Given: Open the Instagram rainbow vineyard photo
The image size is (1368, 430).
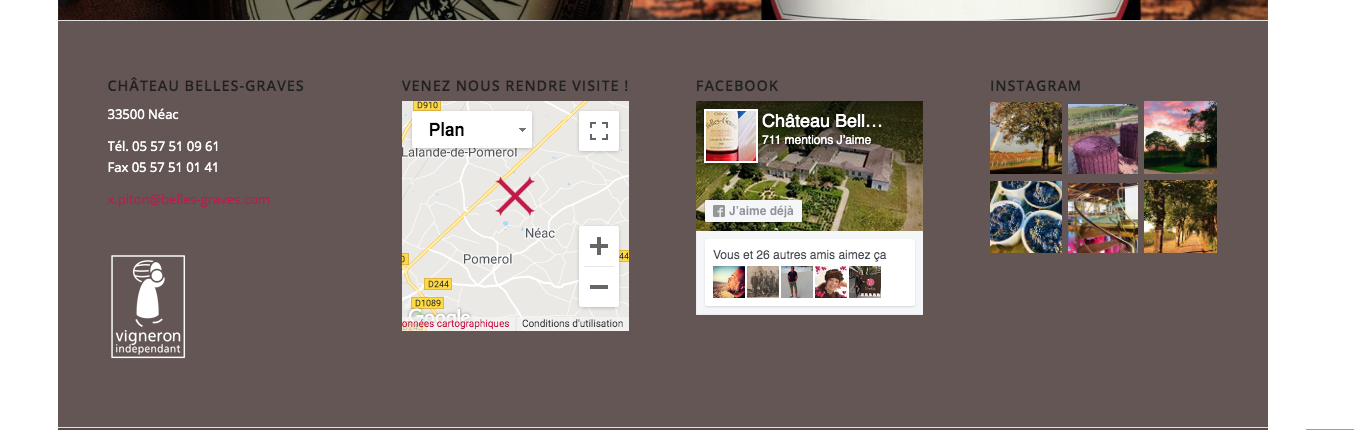Looking at the screenshot, I should coord(1026,138).
